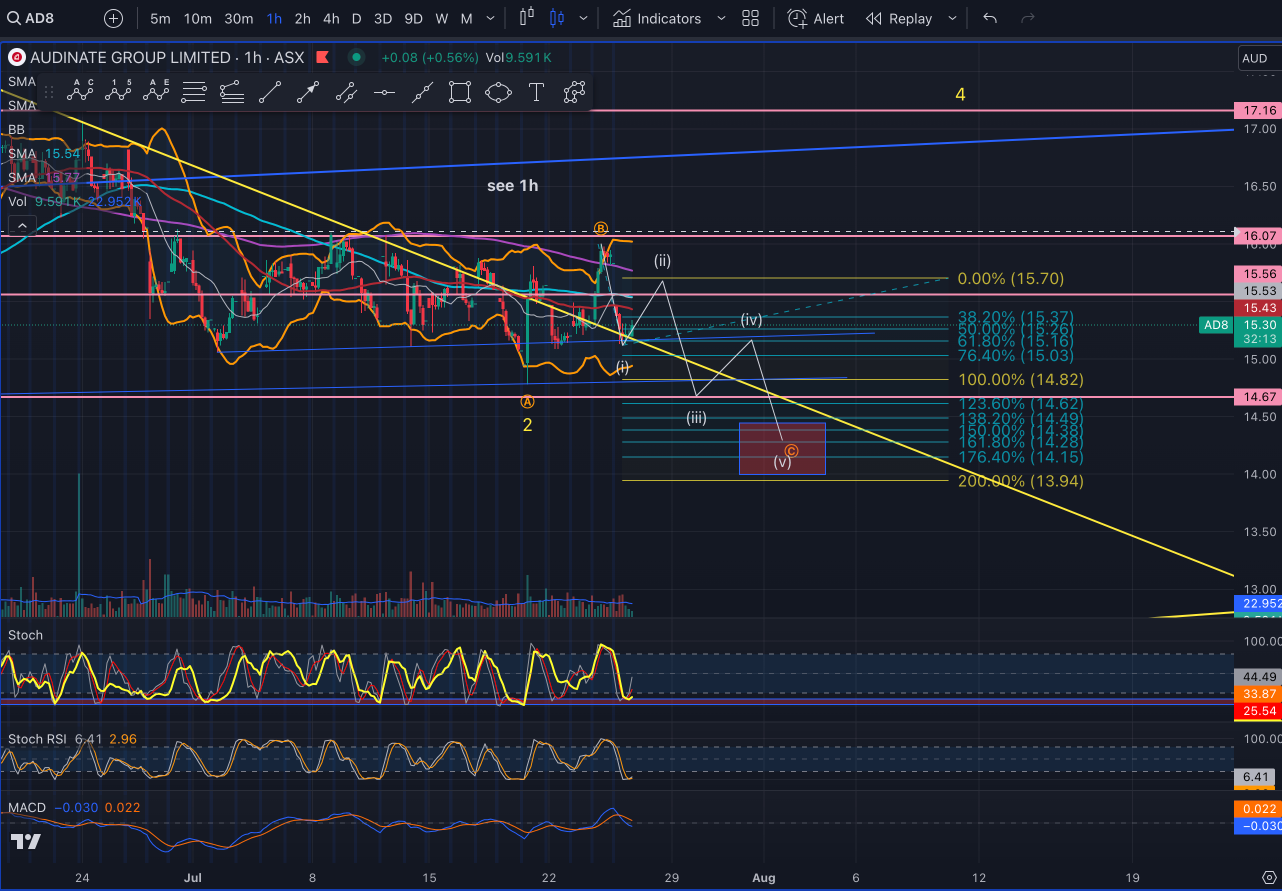Click the 200.00% (13.94) Fib level

point(1020,481)
